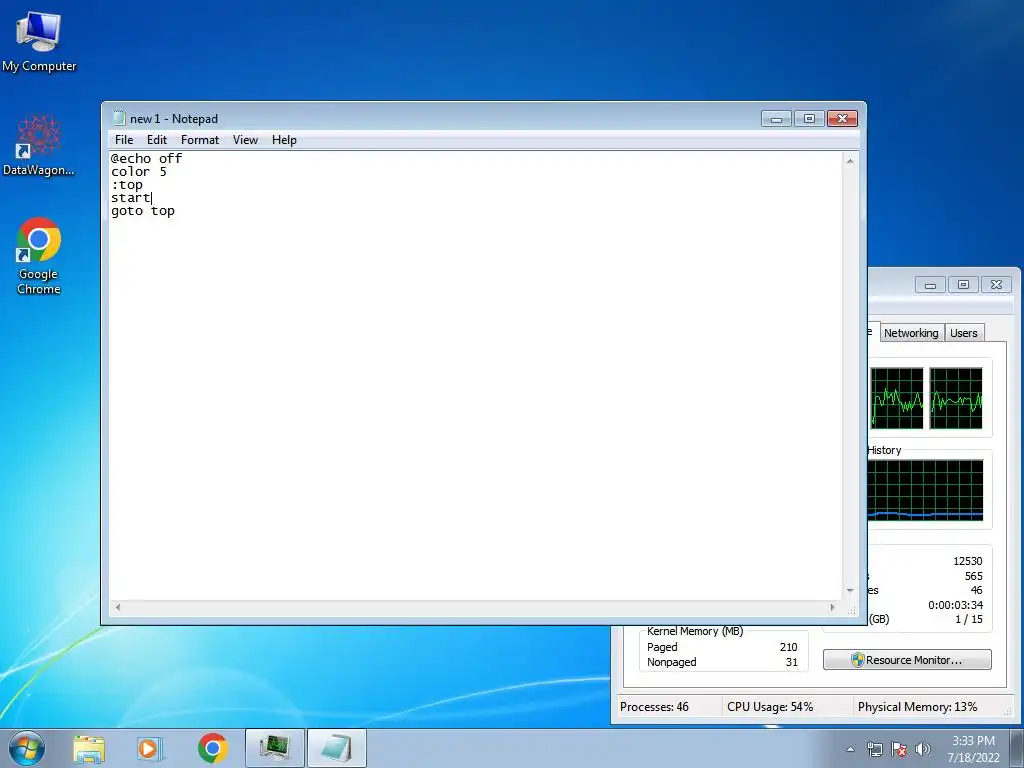This screenshot has width=1024, height=768.
Task: Maximize the Notepad window
Action: 809,119
